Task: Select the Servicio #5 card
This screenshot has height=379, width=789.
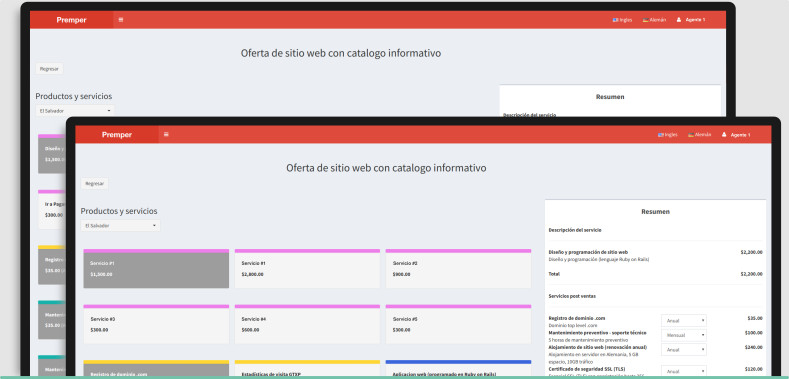Action: (458, 324)
